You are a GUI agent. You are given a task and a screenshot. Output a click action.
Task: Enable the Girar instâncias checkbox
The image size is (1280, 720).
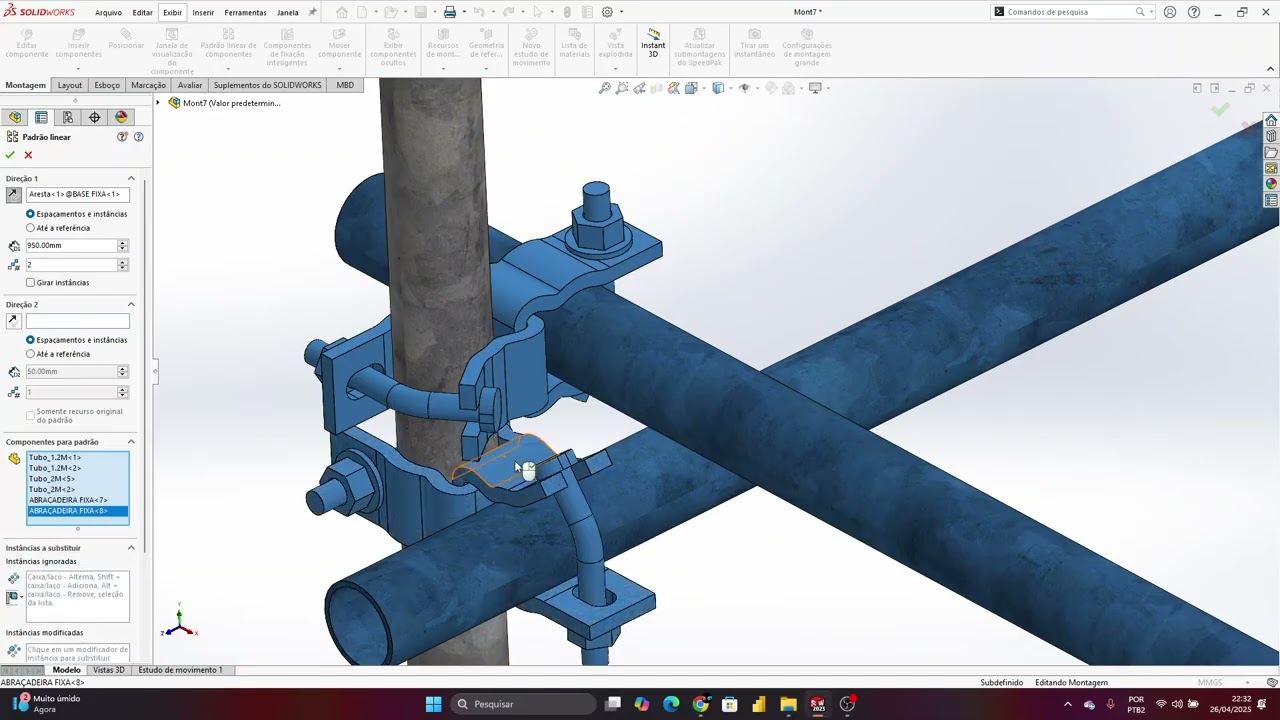(30, 283)
